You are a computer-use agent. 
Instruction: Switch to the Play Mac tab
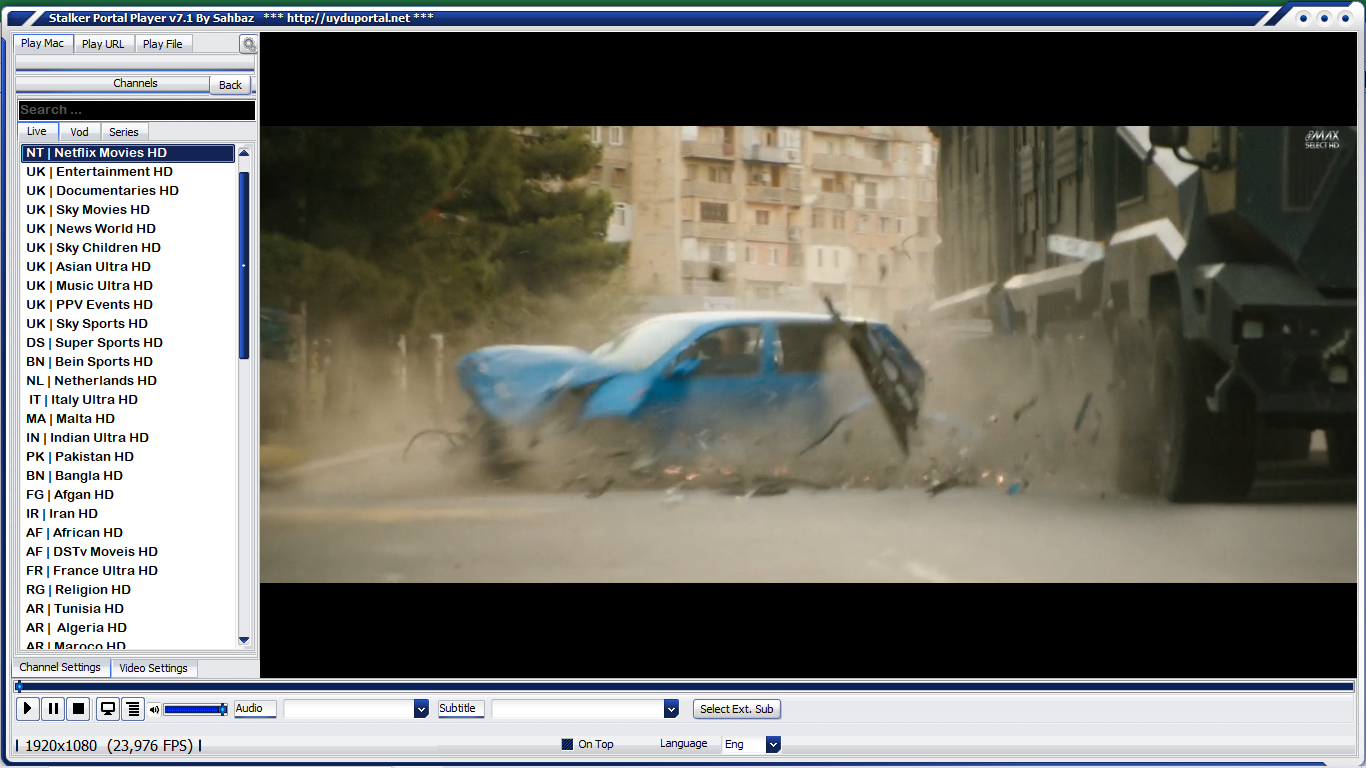43,43
